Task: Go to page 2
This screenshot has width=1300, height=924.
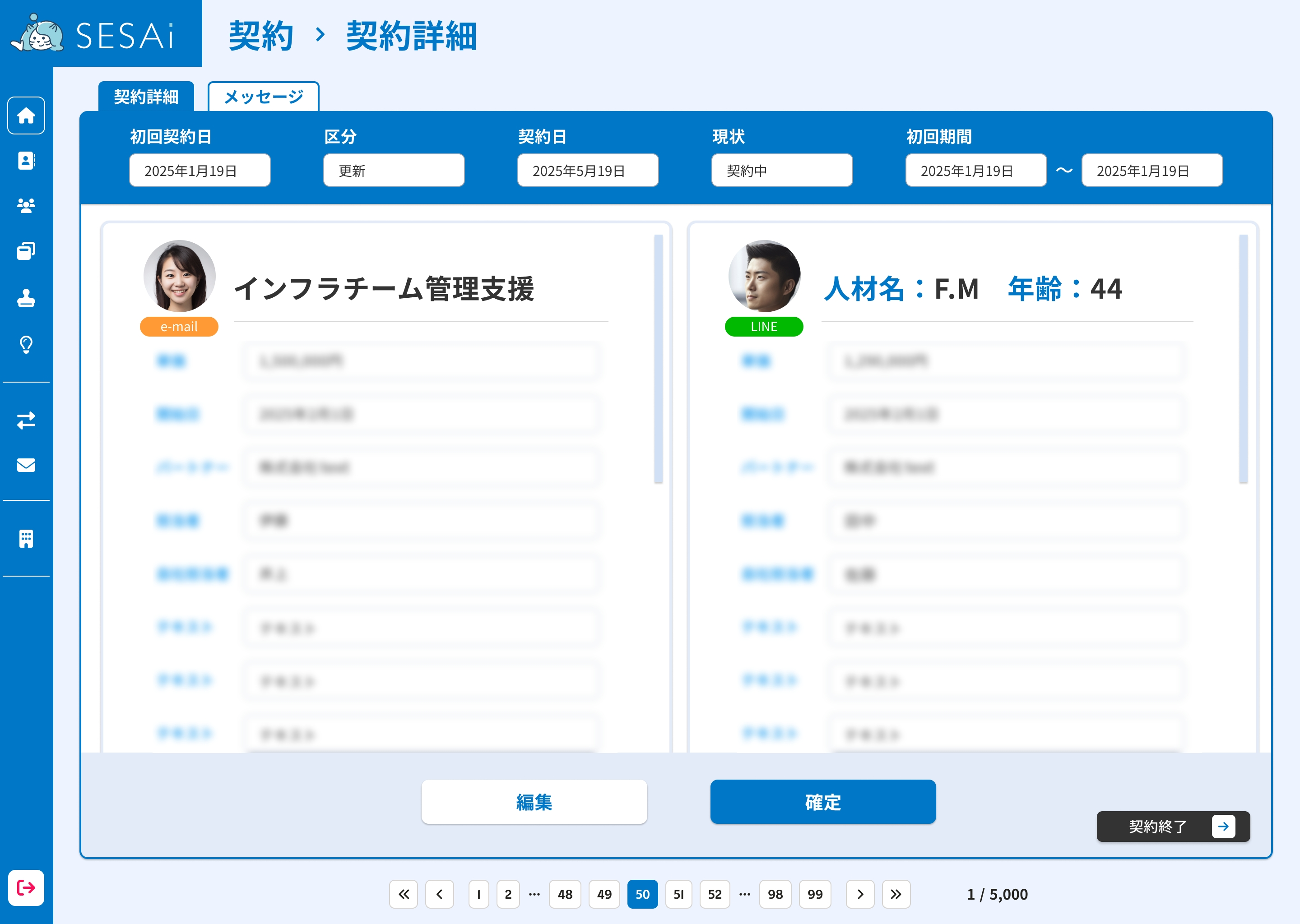Action: [508, 894]
